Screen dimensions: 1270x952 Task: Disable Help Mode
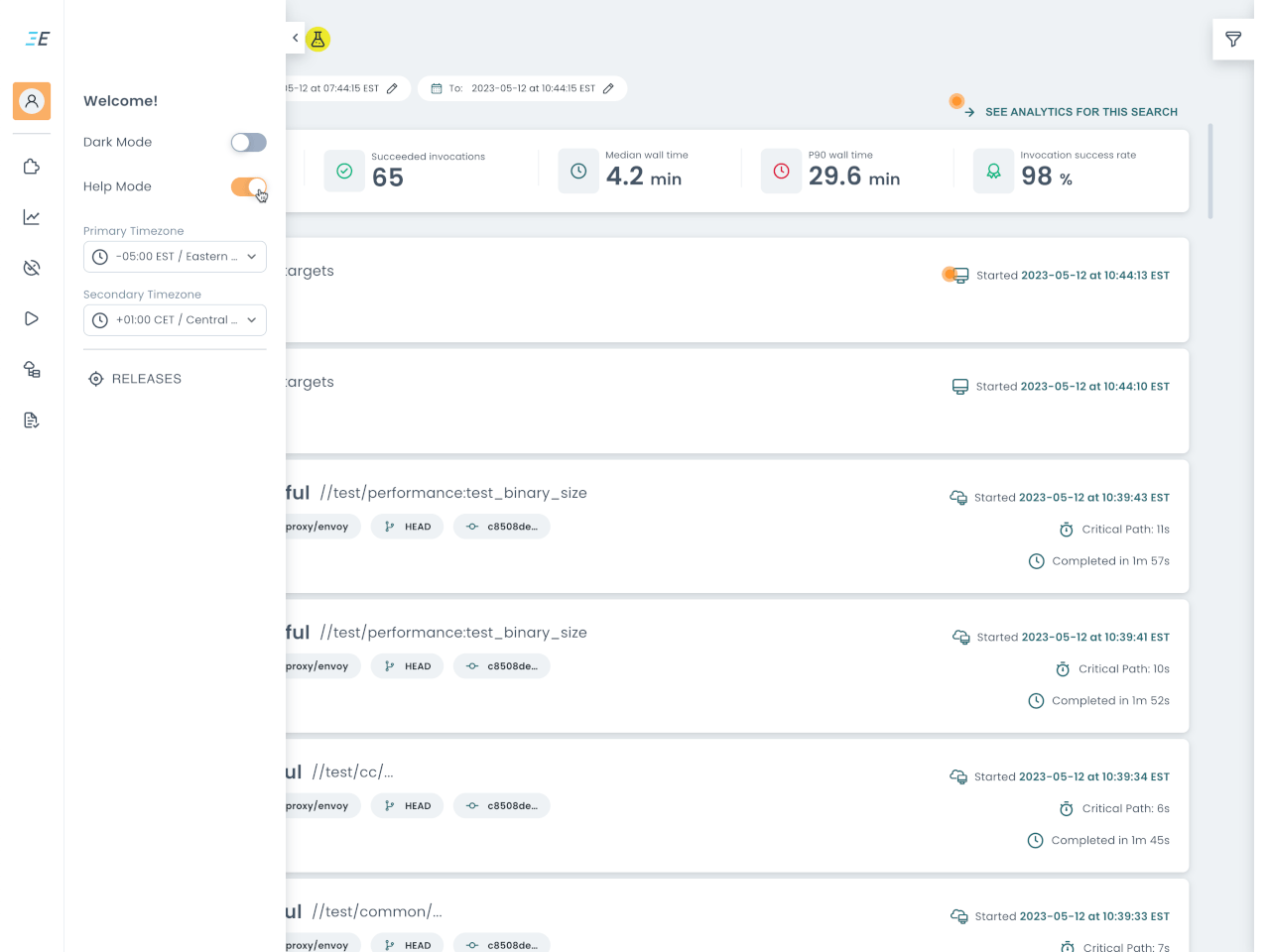[248, 186]
